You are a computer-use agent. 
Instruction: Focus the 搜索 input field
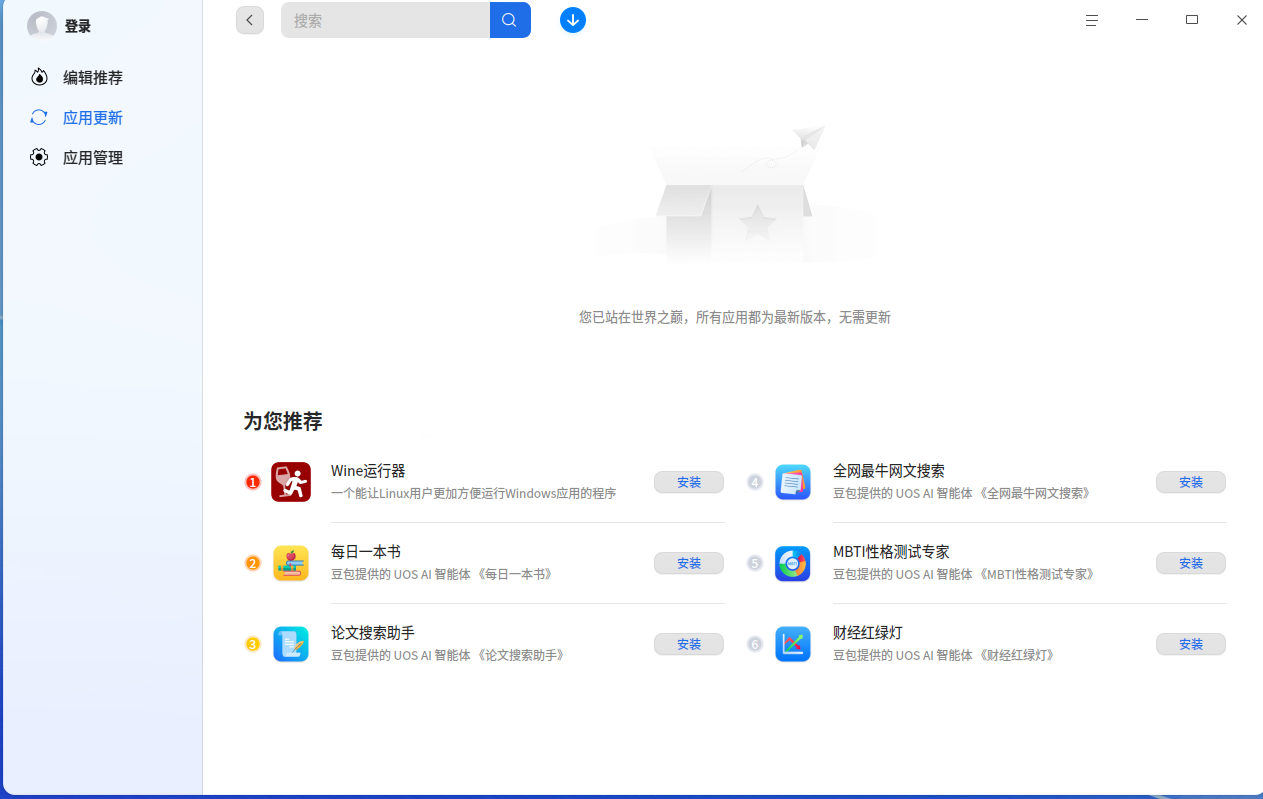pyautogui.click(x=386, y=20)
